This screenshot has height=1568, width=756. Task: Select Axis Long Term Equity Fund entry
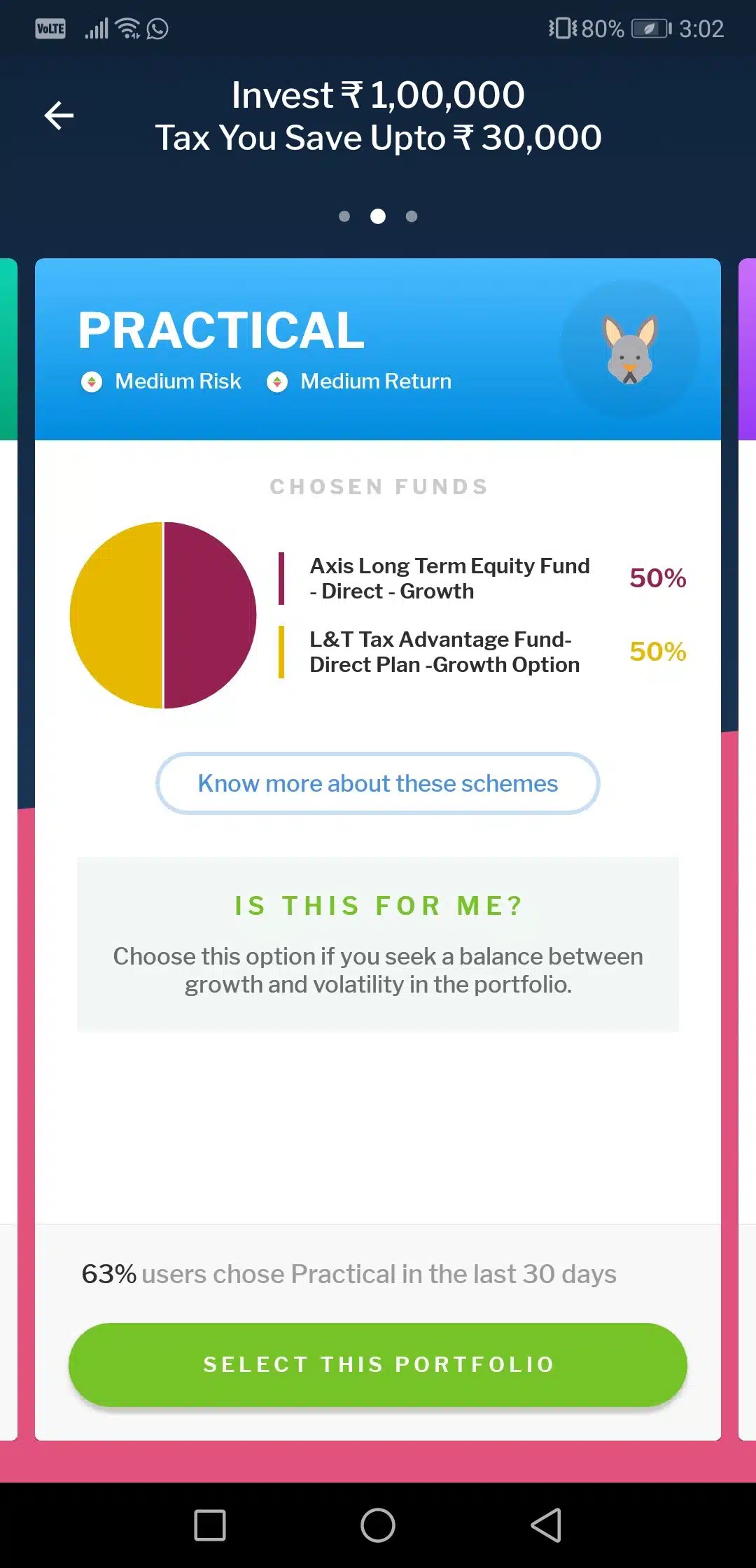449,578
